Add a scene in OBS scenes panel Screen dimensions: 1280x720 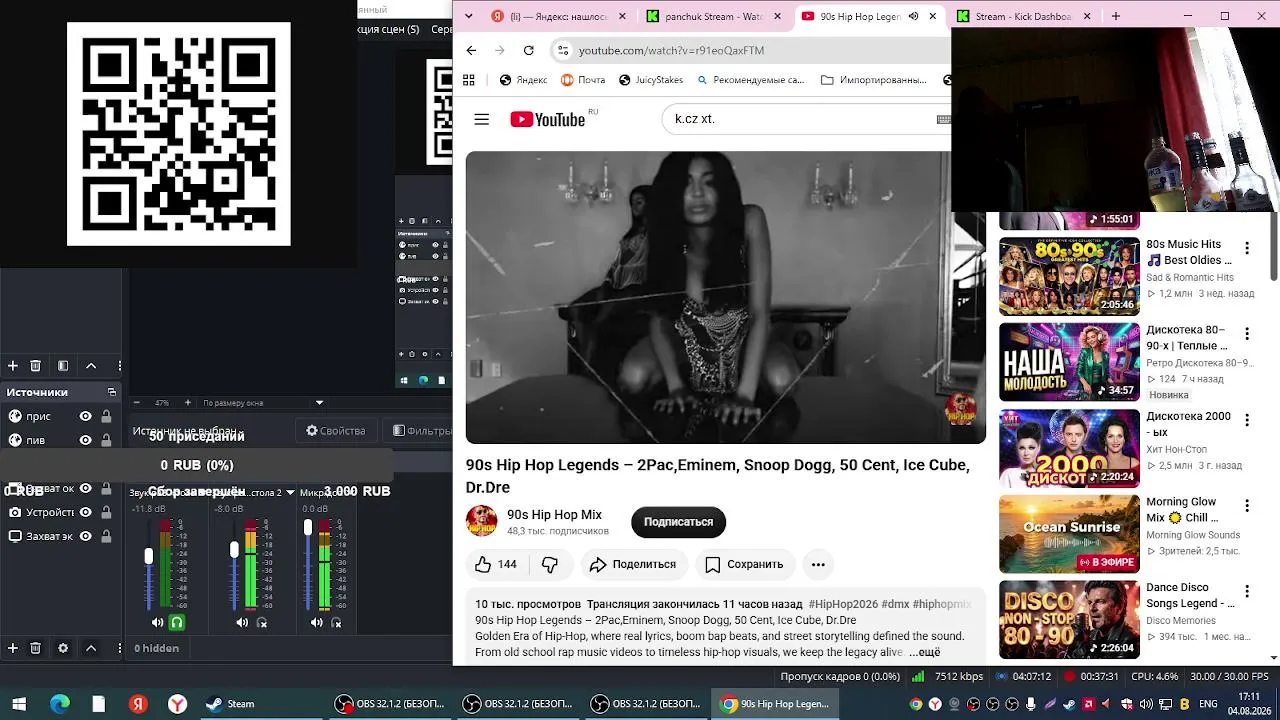click(13, 366)
